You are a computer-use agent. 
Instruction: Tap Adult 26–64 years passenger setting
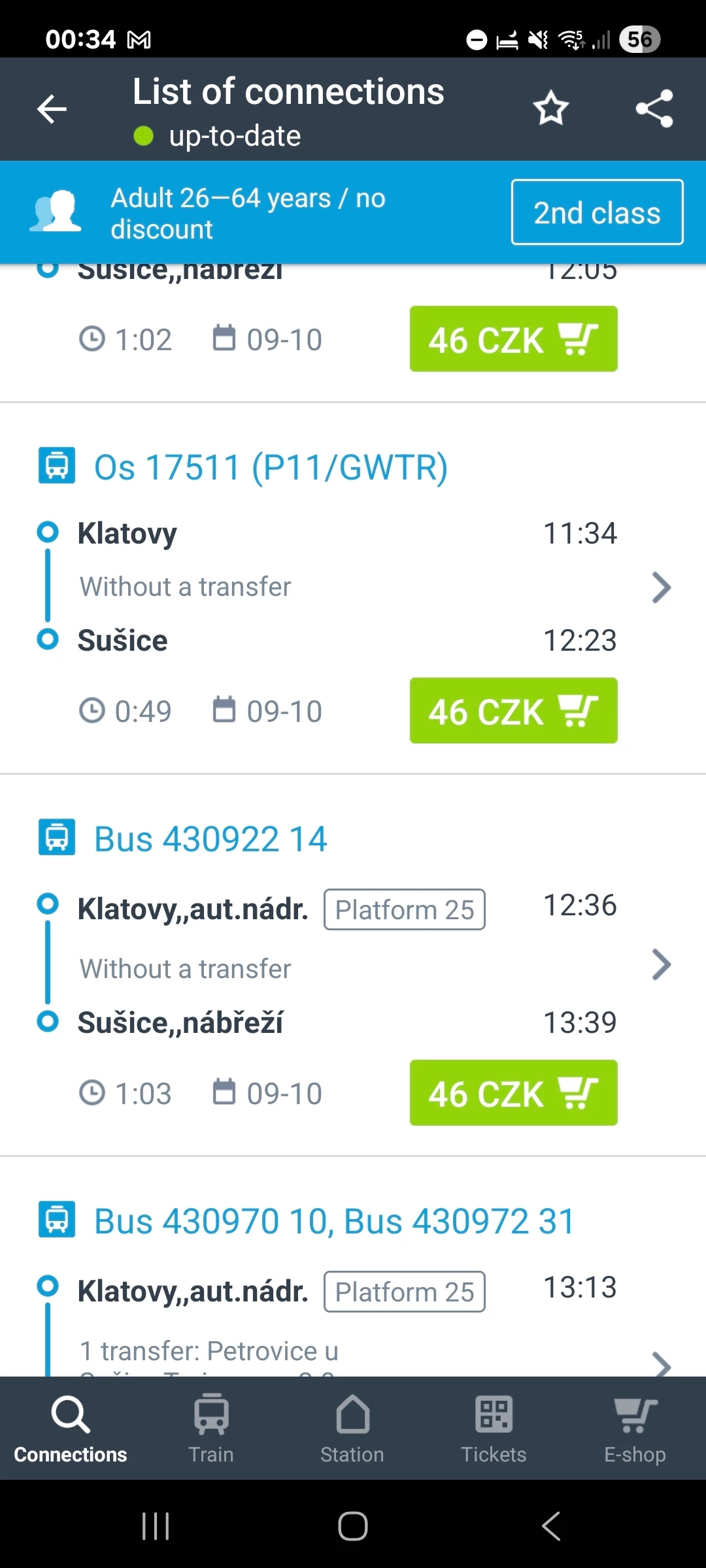point(248,213)
